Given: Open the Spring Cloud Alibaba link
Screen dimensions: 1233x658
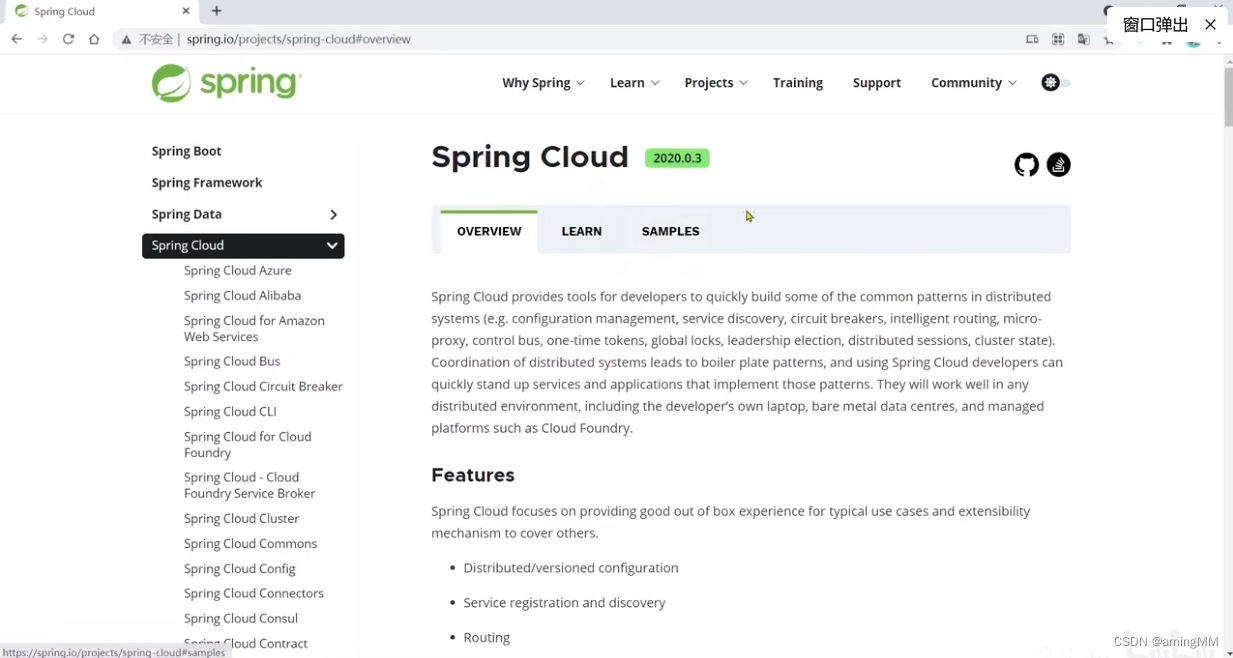Looking at the screenshot, I should 242,296.
